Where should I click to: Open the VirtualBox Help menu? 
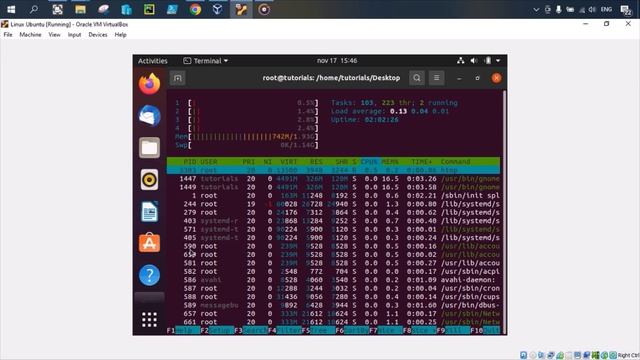pyautogui.click(x=120, y=35)
